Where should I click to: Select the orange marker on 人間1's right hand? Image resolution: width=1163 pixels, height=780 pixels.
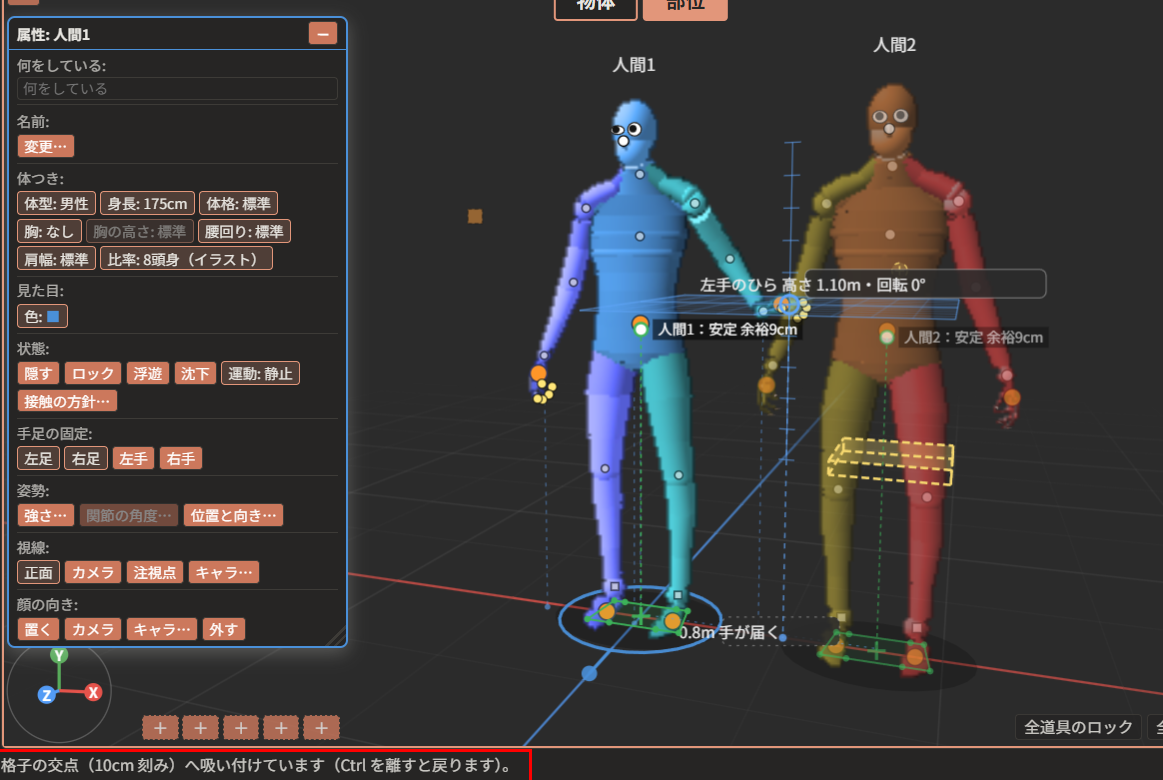538,373
